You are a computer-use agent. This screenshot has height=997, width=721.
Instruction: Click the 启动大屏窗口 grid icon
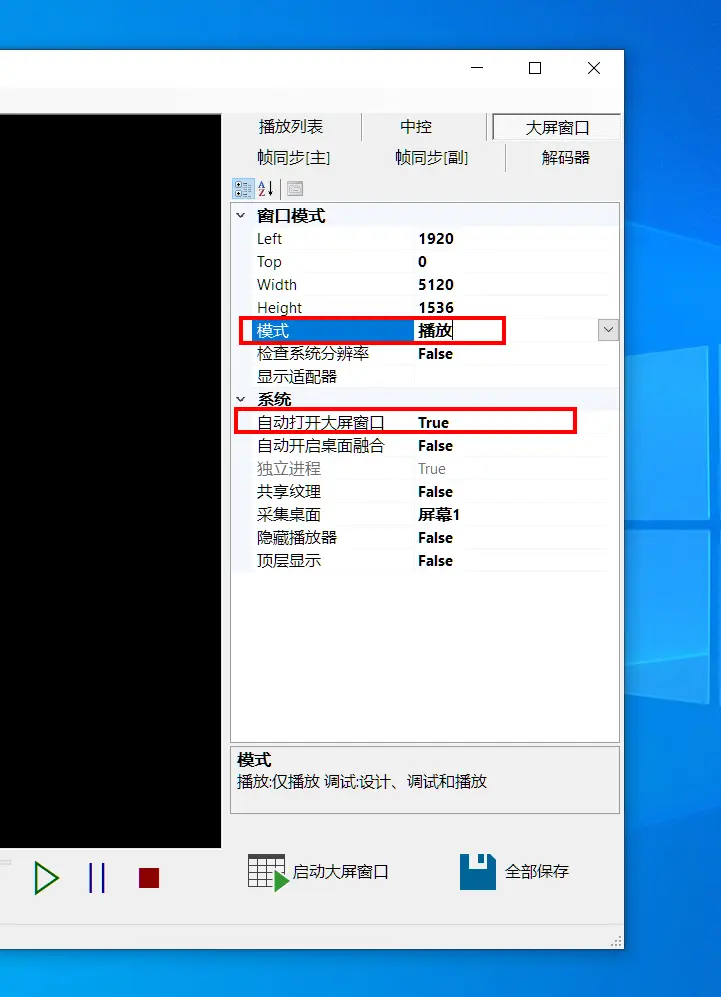[268, 872]
